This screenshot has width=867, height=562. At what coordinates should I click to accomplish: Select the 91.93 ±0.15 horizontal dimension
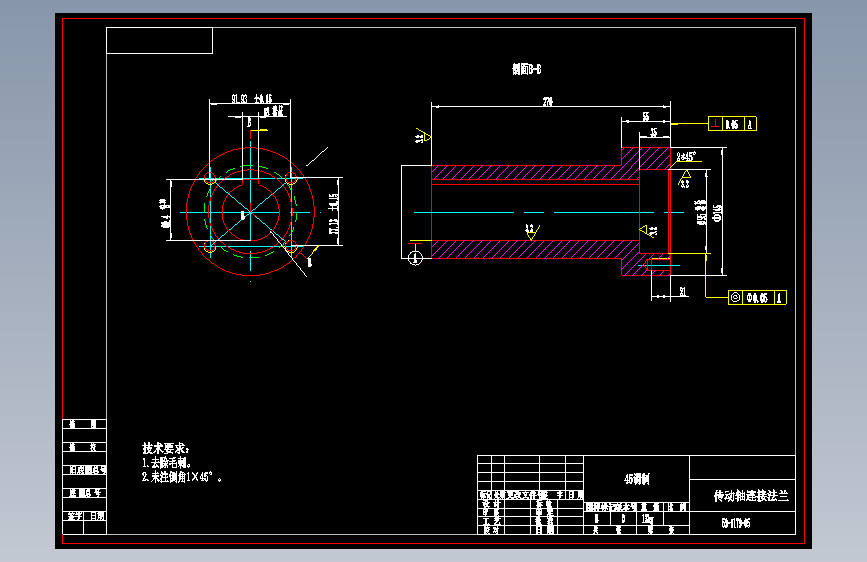coord(252,98)
